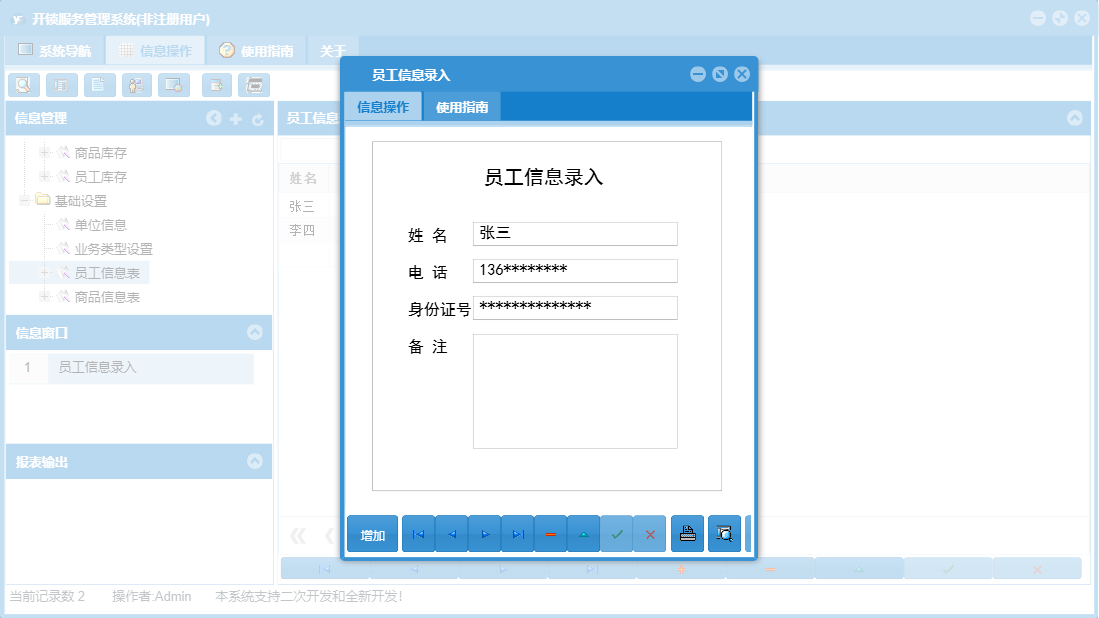The height and width of the screenshot is (618, 1099).
Task: Click the 增加 button to add a record
Action: [x=370, y=534]
